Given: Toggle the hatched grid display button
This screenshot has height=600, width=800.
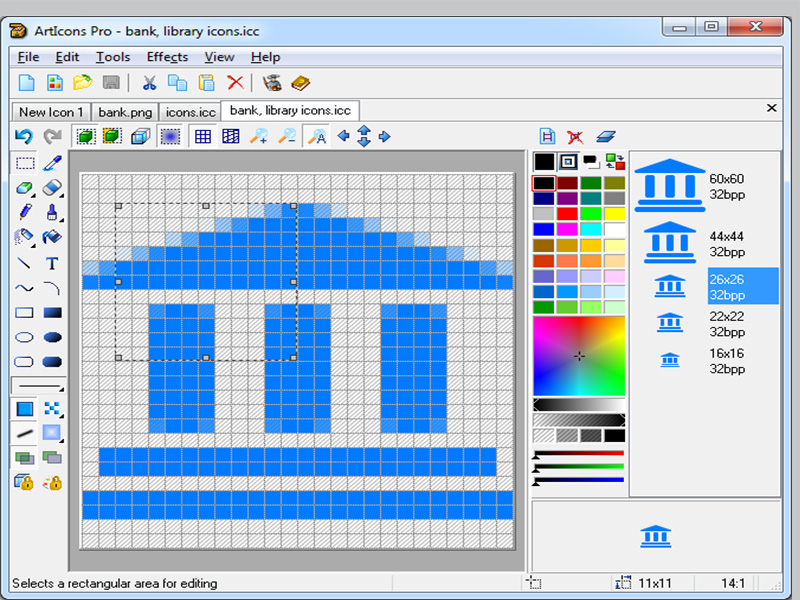Looking at the screenshot, I should point(231,136).
